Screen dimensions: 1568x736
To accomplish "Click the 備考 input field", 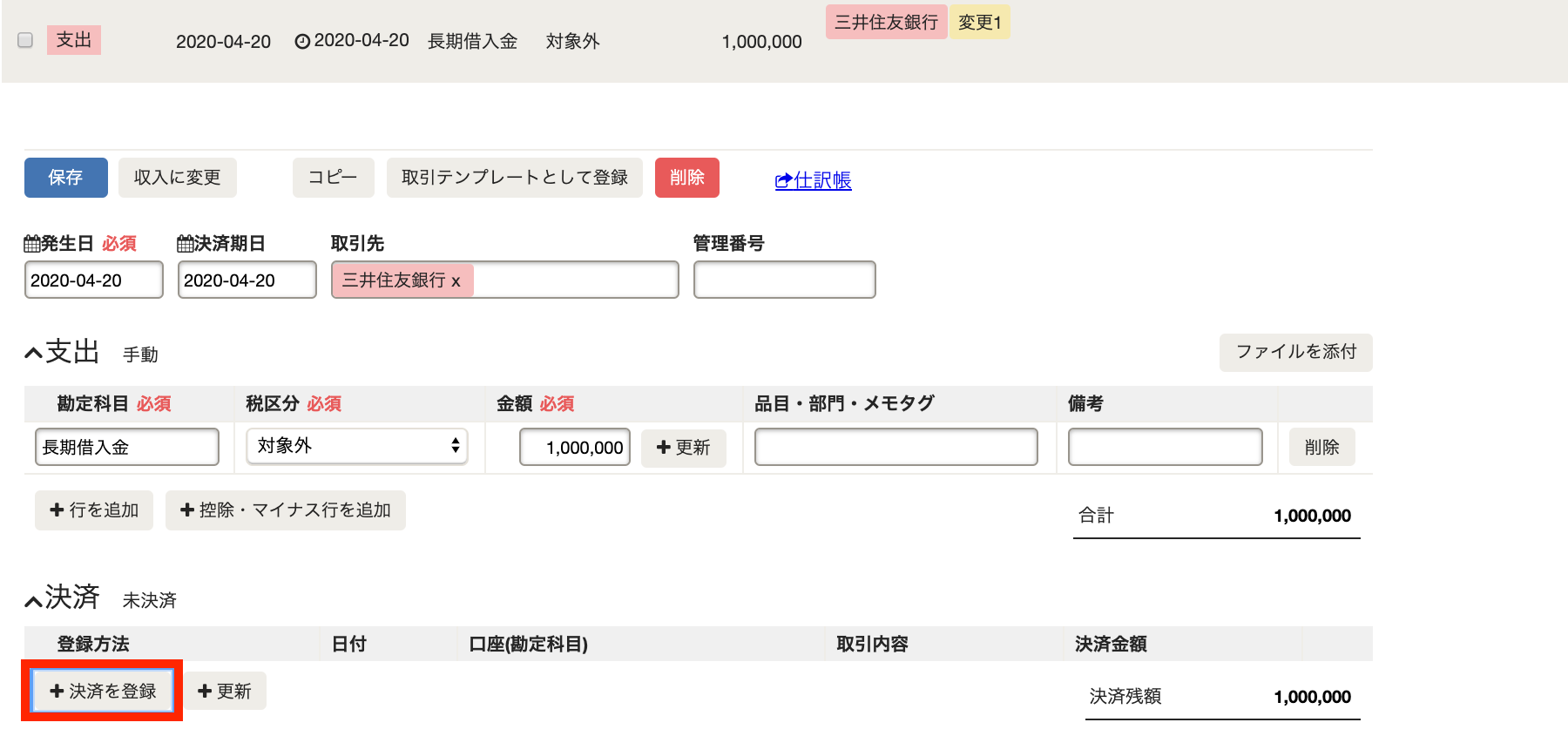I will 1166,448.
